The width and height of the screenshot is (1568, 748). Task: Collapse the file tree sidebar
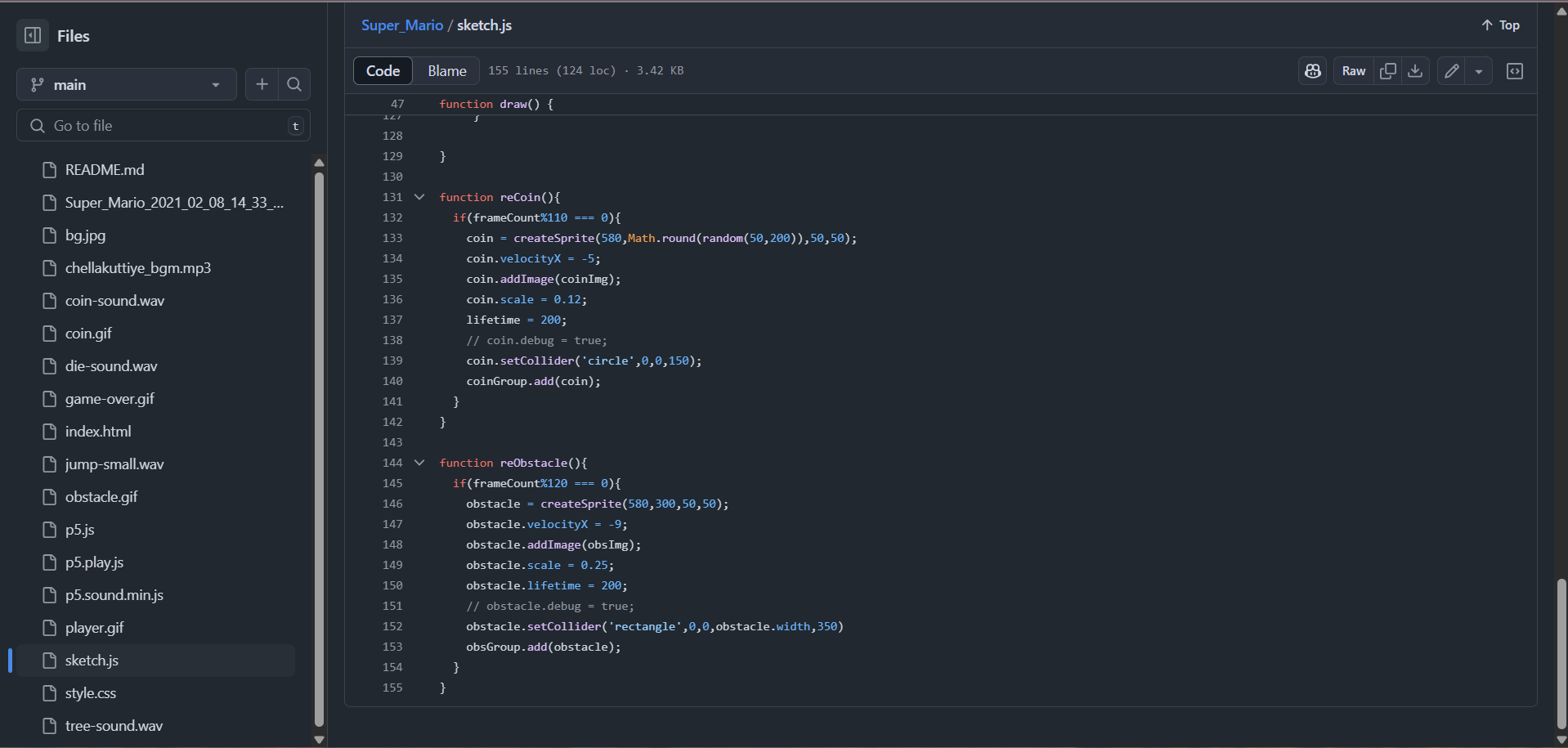[x=32, y=35]
